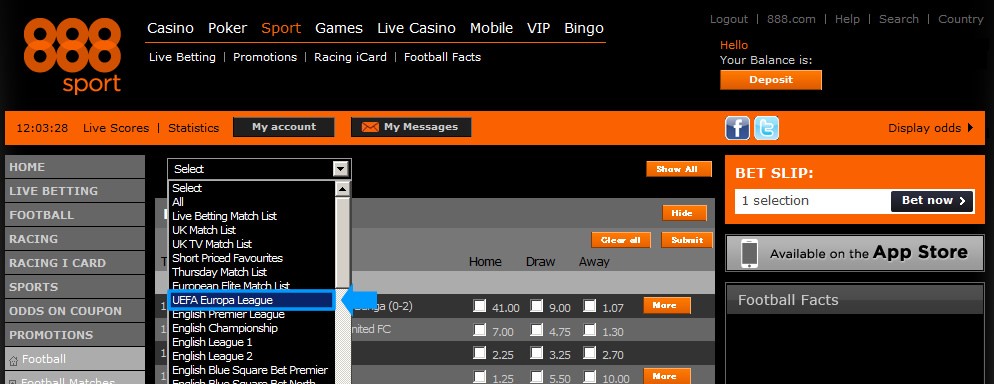Screen dimensions: 994x384
Task: Open Live Scores link
Action: [116, 128]
